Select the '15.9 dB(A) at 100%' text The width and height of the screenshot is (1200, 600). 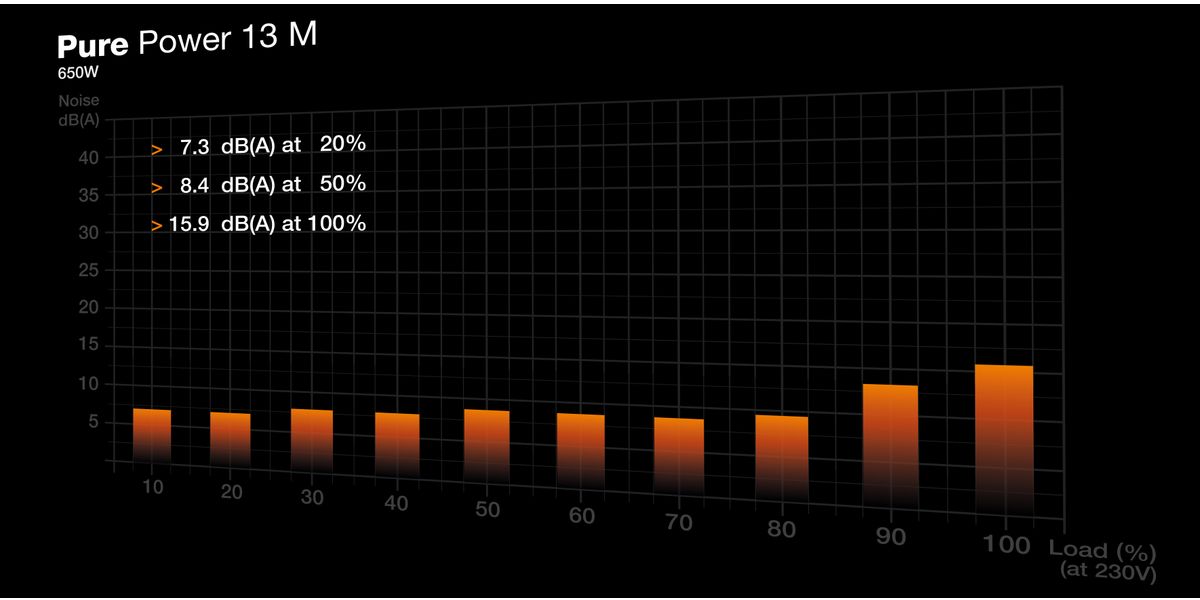pyautogui.click(x=267, y=224)
